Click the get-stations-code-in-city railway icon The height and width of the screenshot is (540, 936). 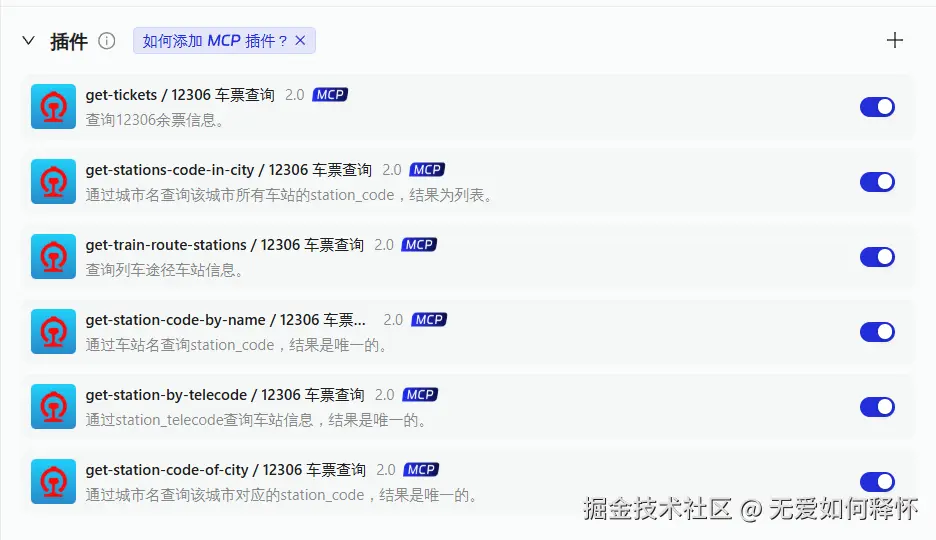point(53,181)
